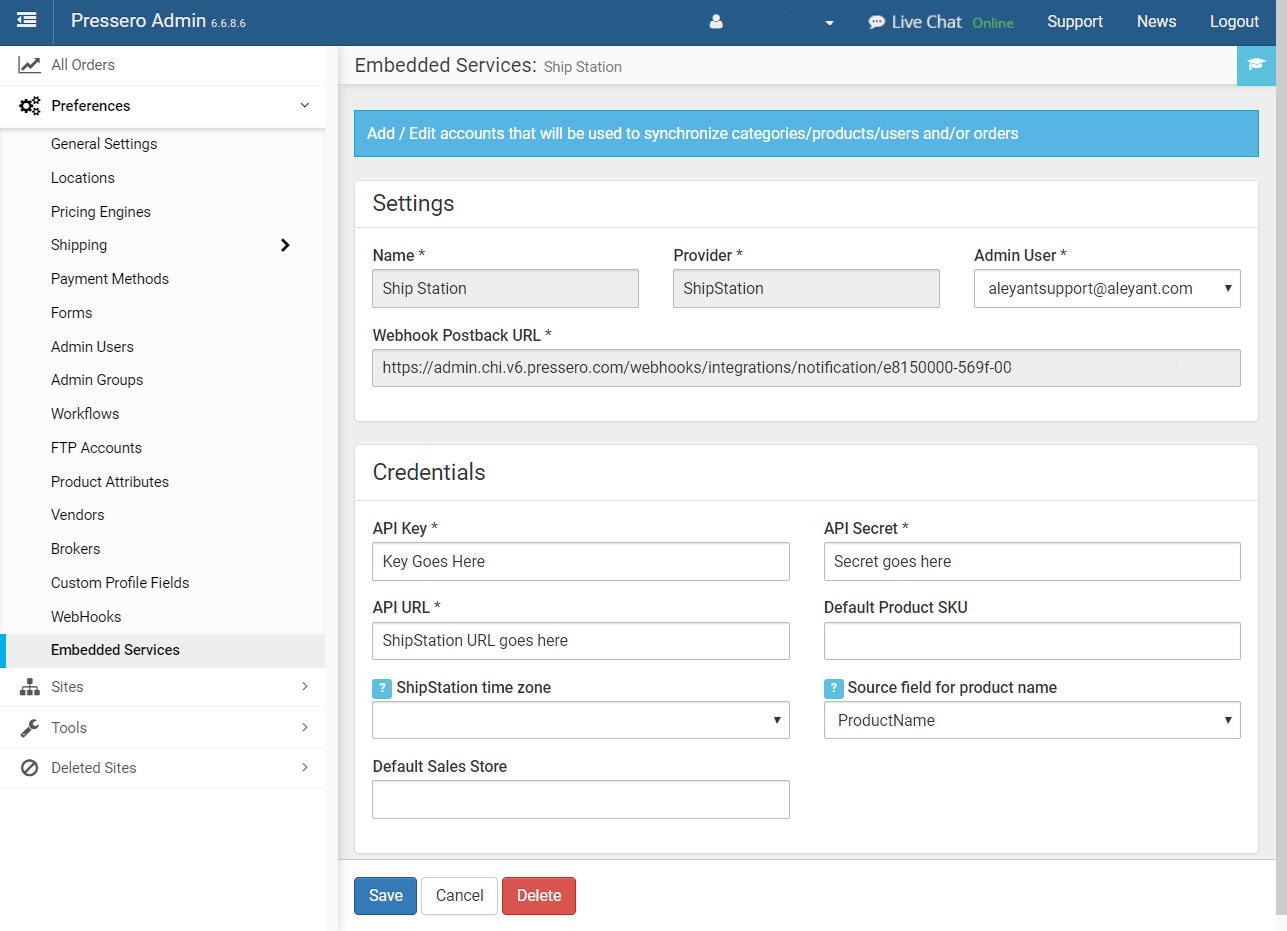The height and width of the screenshot is (931, 1287).
Task: Click the ShipStation time zone help icon
Action: pyautogui.click(x=382, y=688)
